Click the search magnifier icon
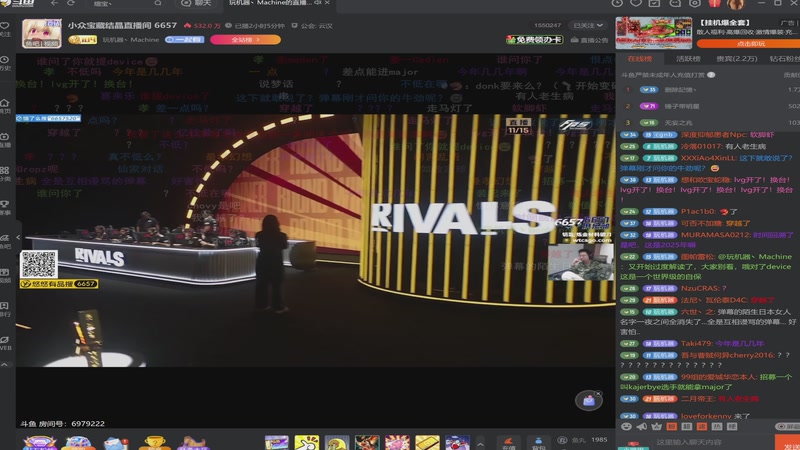 [x=158, y=3]
